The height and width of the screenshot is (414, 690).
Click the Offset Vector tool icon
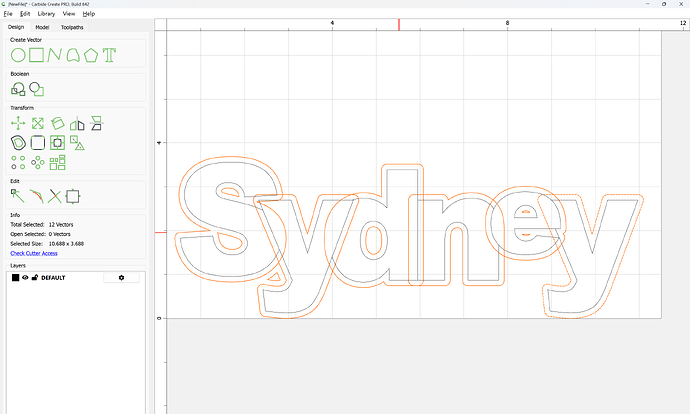(x=18, y=143)
